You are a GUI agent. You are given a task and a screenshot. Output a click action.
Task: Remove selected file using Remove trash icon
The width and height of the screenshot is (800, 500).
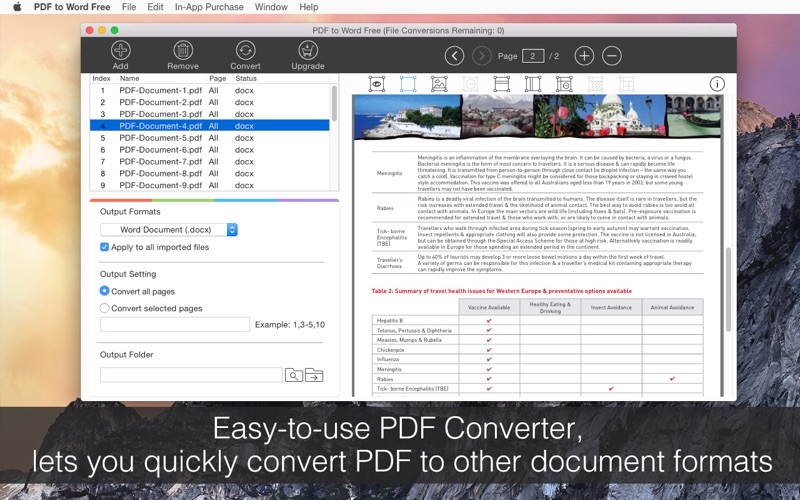pos(183,55)
